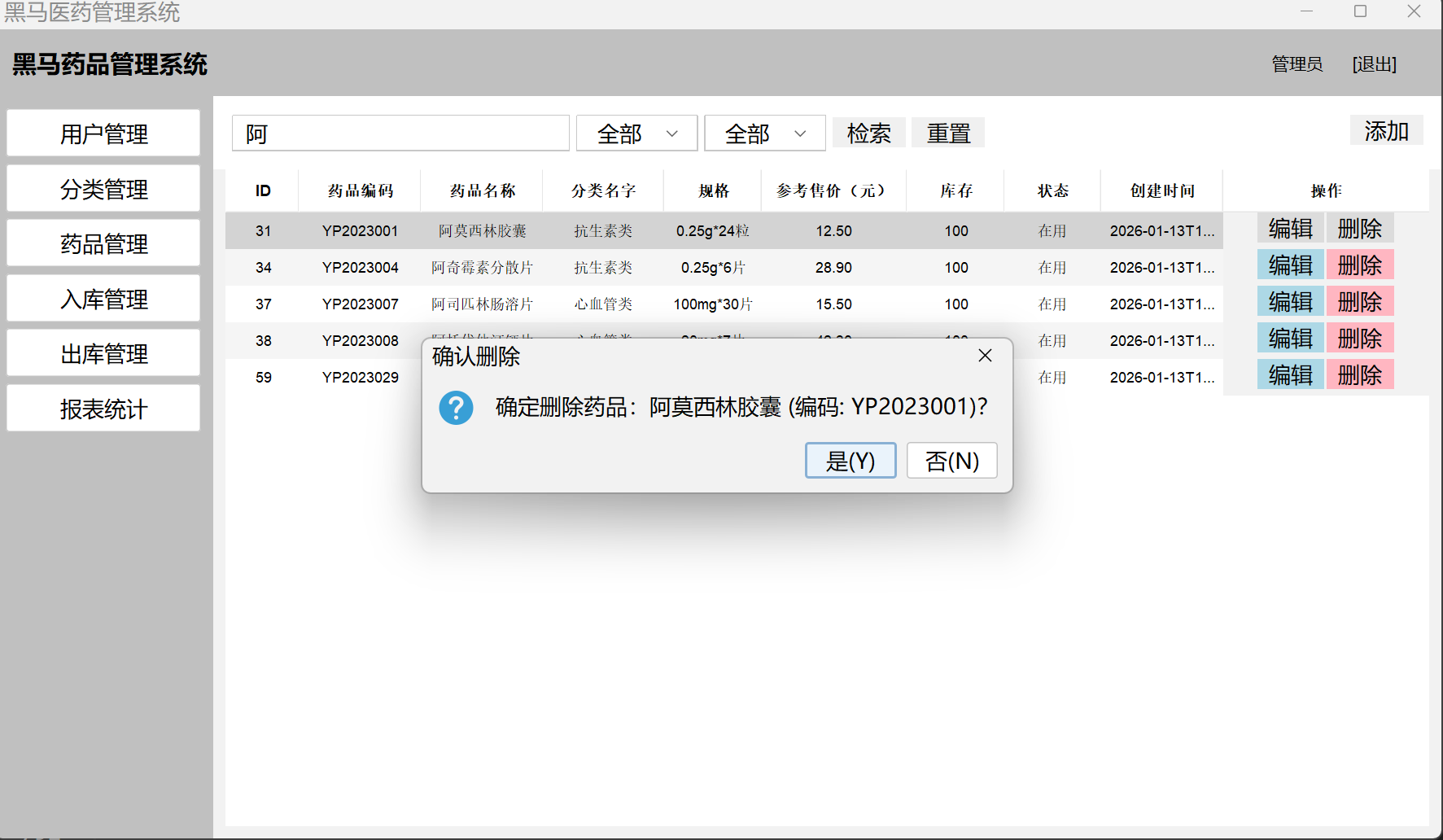Image resolution: width=1443 pixels, height=840 pixels.
Task: Open the 入库管理 page
Action: pyautogui.click(x=103, y=299)
